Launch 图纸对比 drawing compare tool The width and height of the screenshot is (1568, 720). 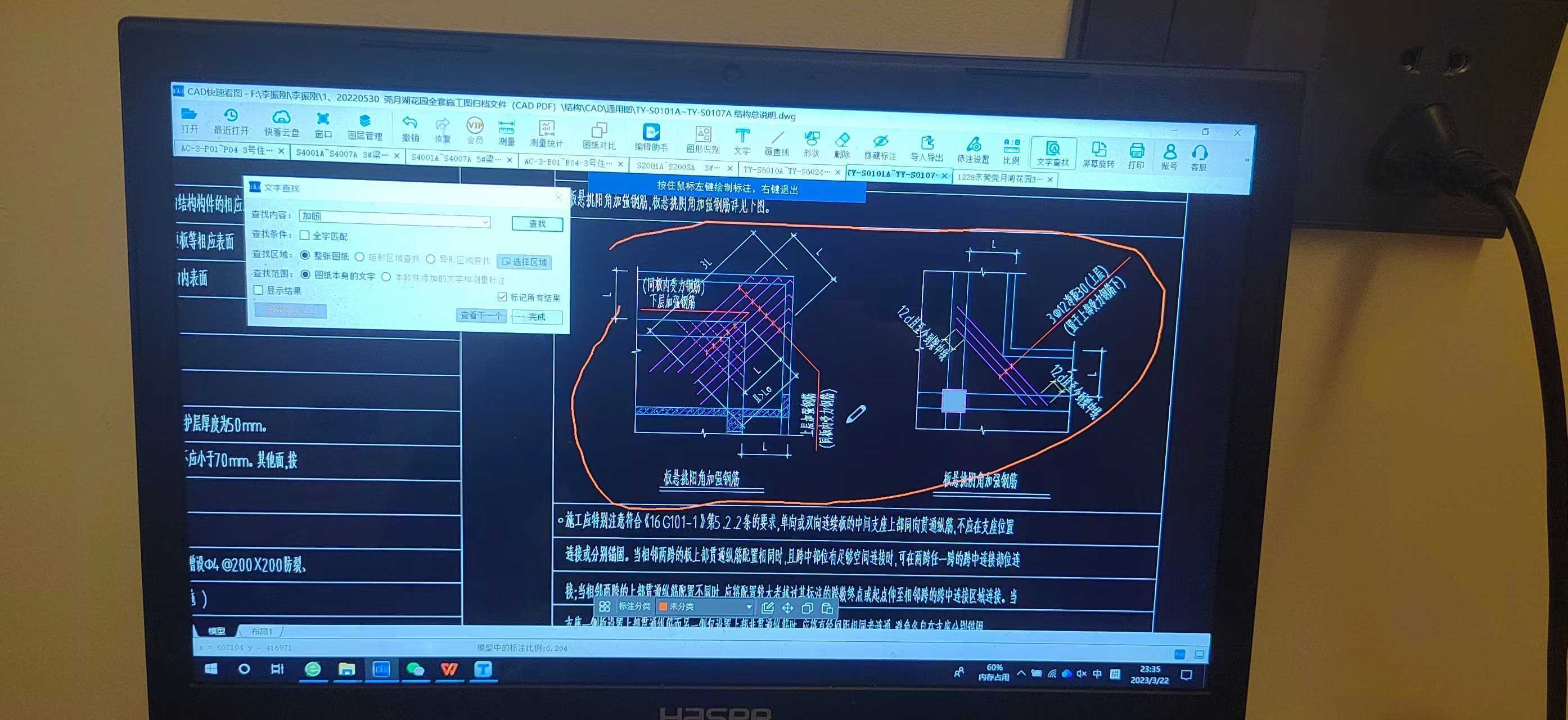pyautogui.click(x=599, y=136)
